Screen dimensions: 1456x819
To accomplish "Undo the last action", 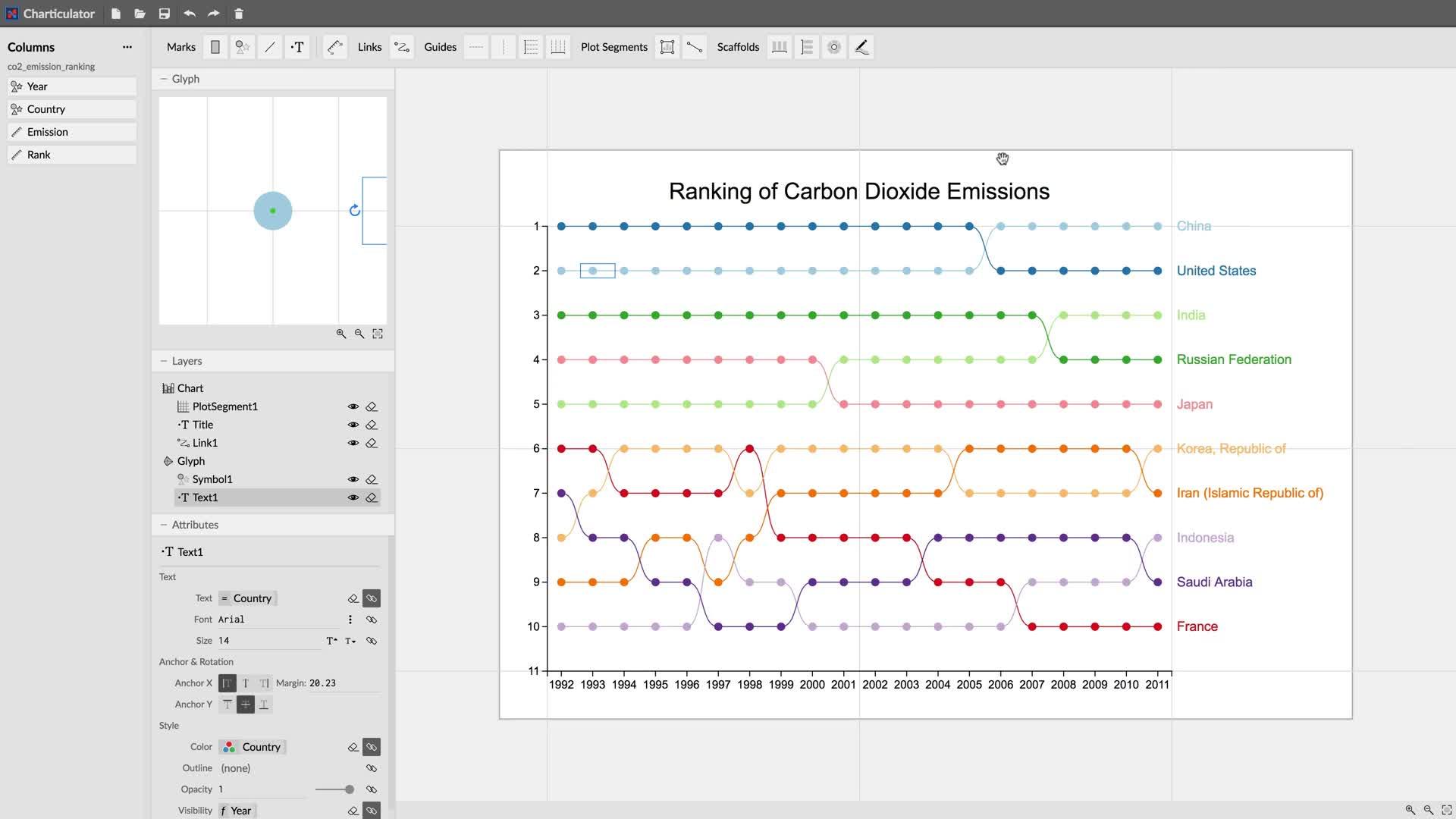I will (189, 13).
